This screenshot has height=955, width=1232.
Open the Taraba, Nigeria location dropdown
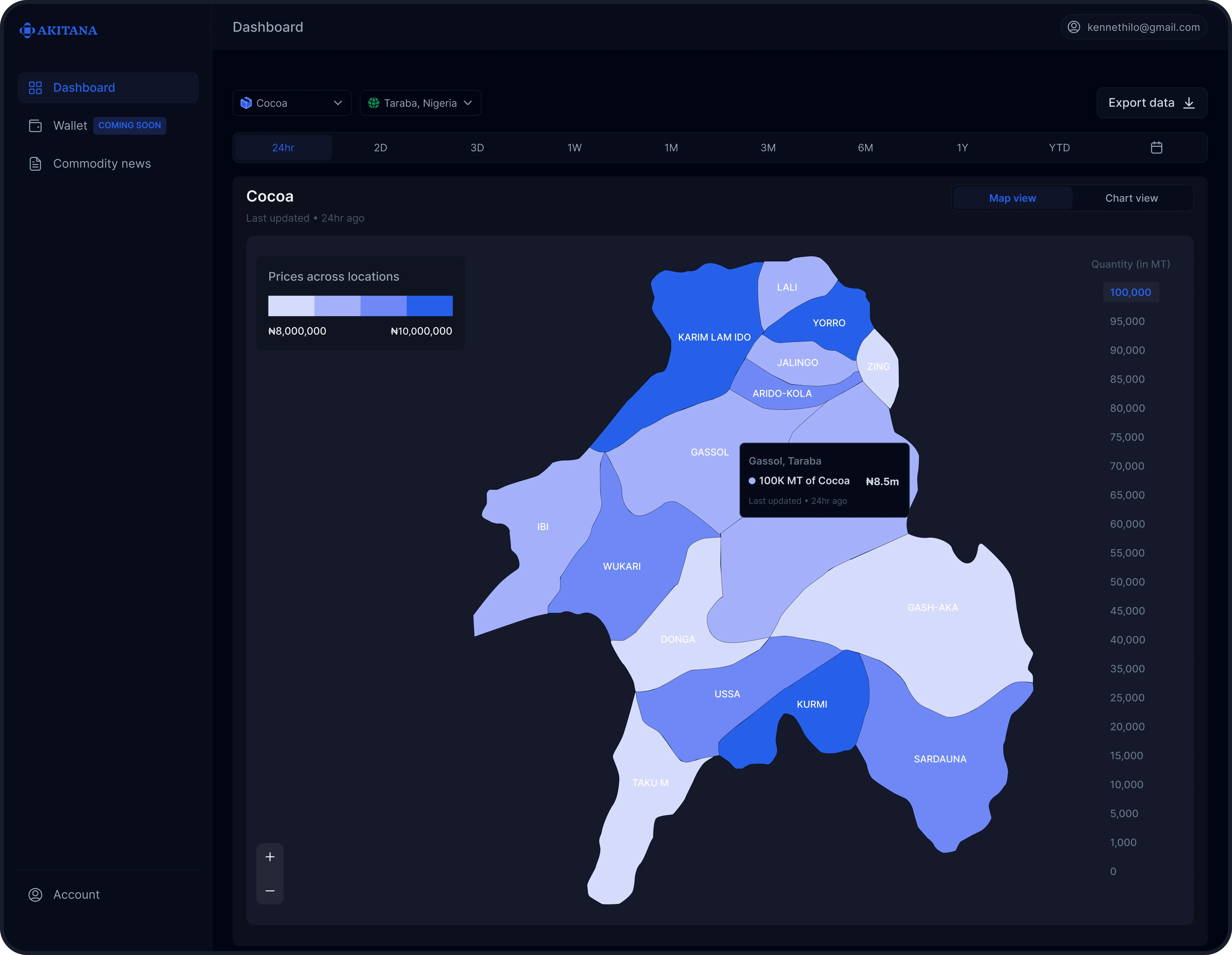point(420,103)
